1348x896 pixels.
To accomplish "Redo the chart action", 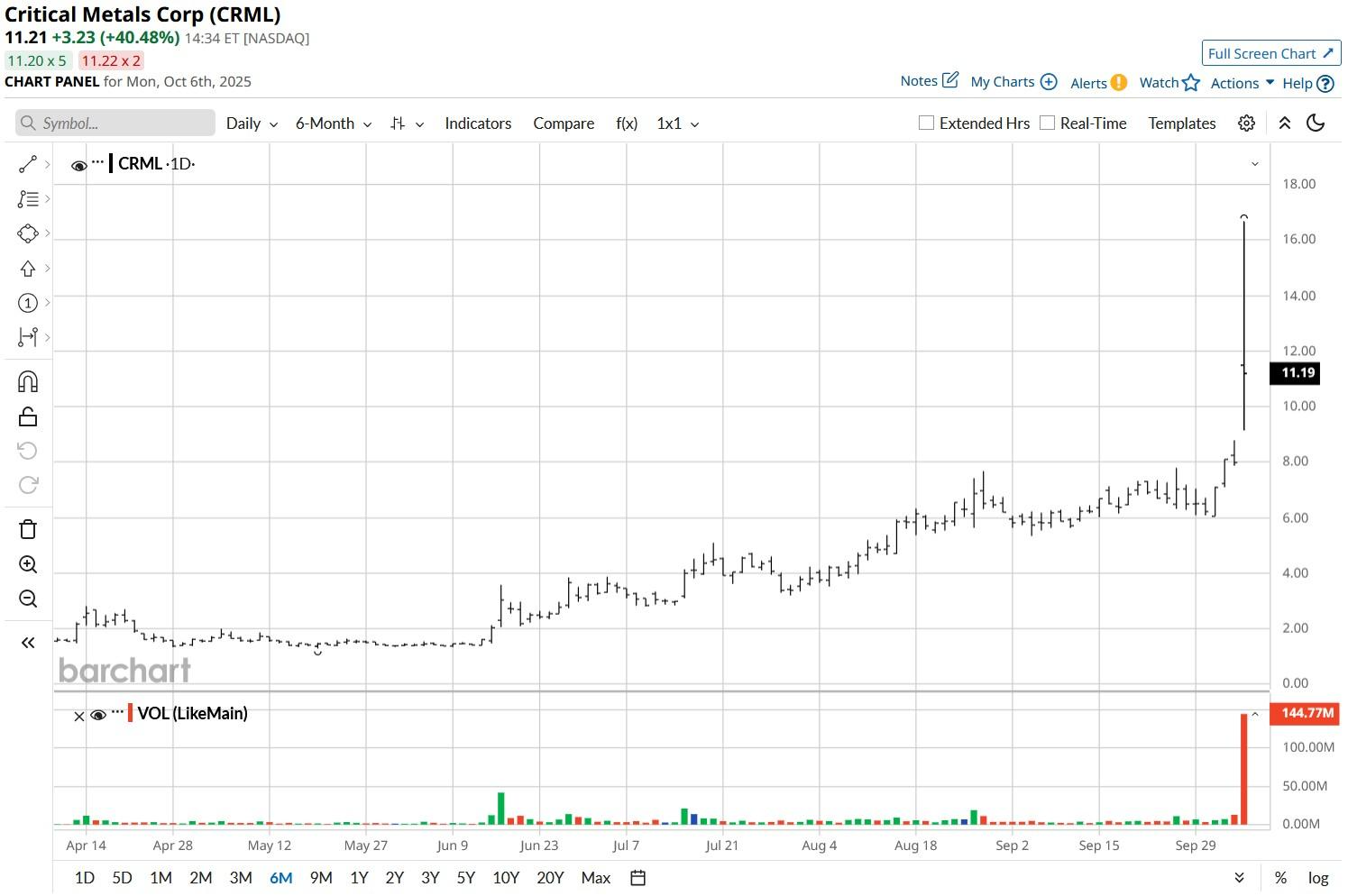I will [28, 485].
